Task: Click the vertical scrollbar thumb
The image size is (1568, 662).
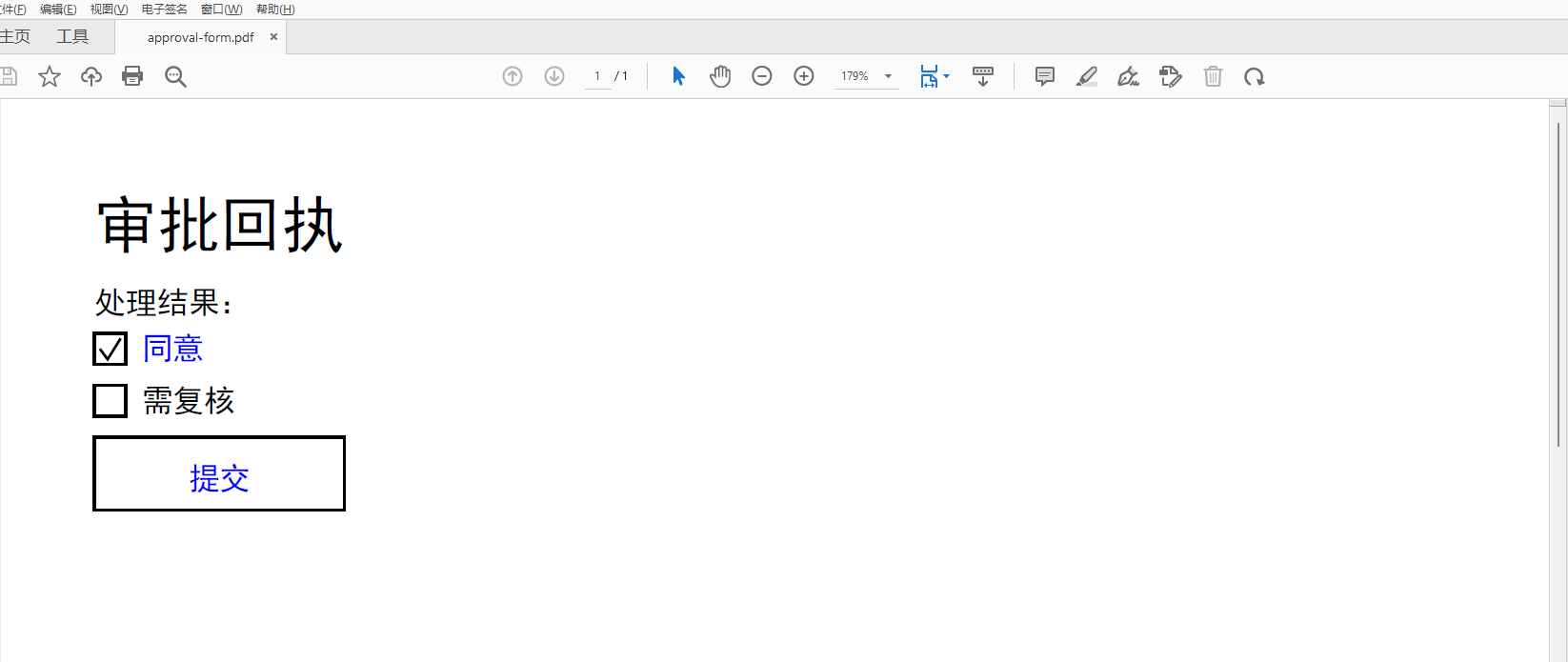Action: (1558, 285)
